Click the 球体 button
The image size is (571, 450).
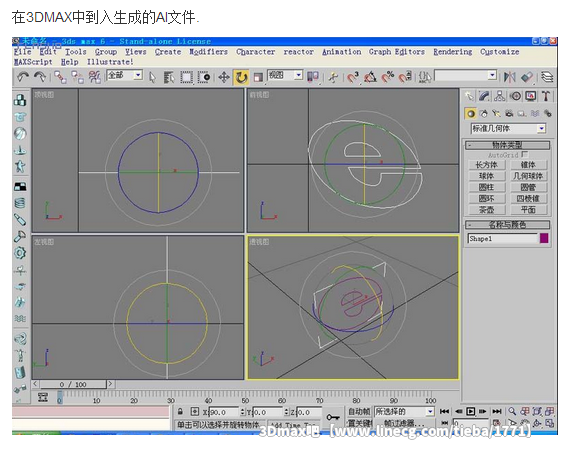[487, 176]
